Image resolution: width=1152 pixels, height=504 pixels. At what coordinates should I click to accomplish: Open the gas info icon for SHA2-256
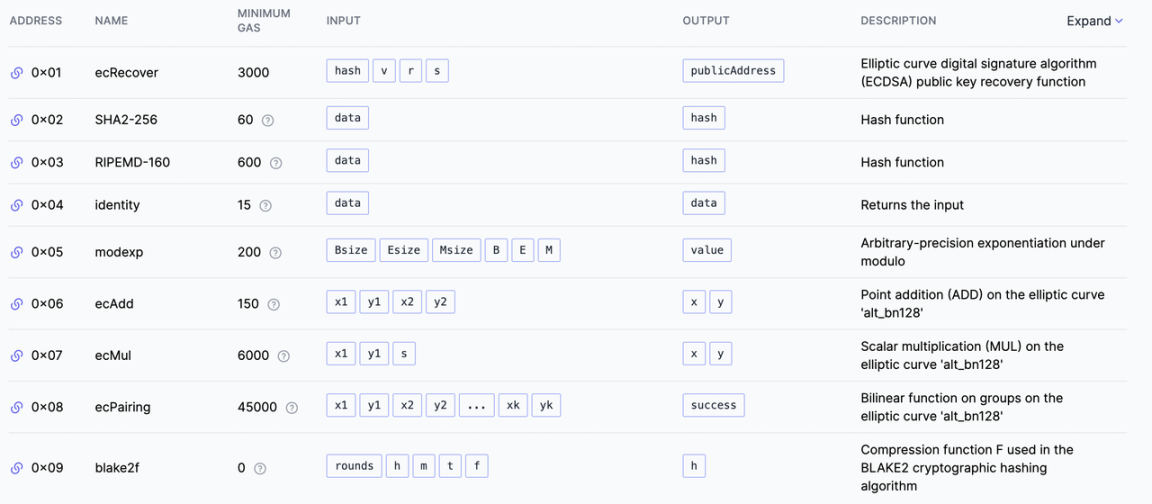[267, 120]
